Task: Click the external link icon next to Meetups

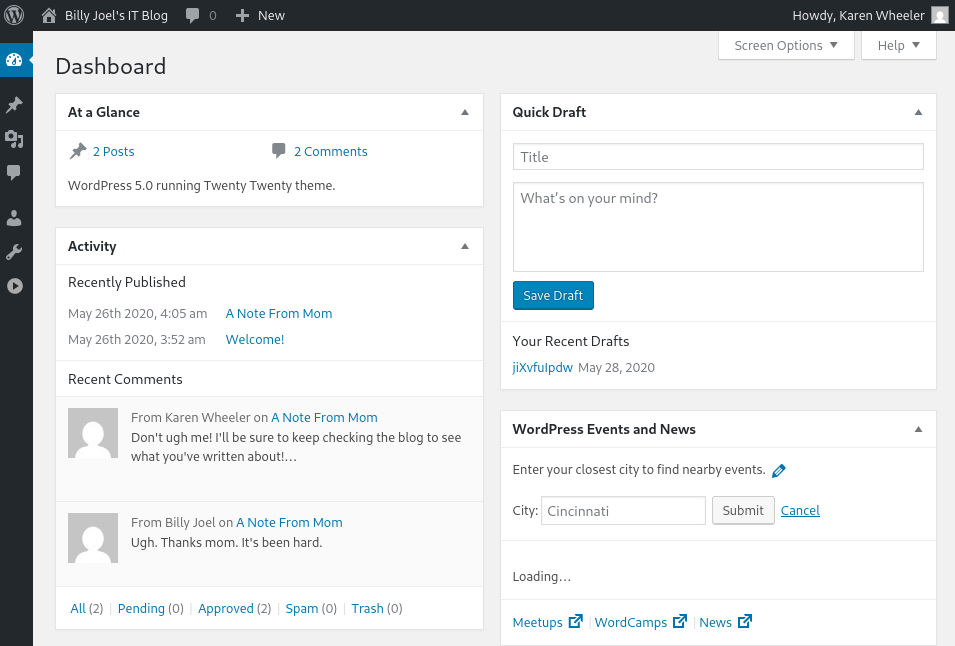Action: (576, 622)
